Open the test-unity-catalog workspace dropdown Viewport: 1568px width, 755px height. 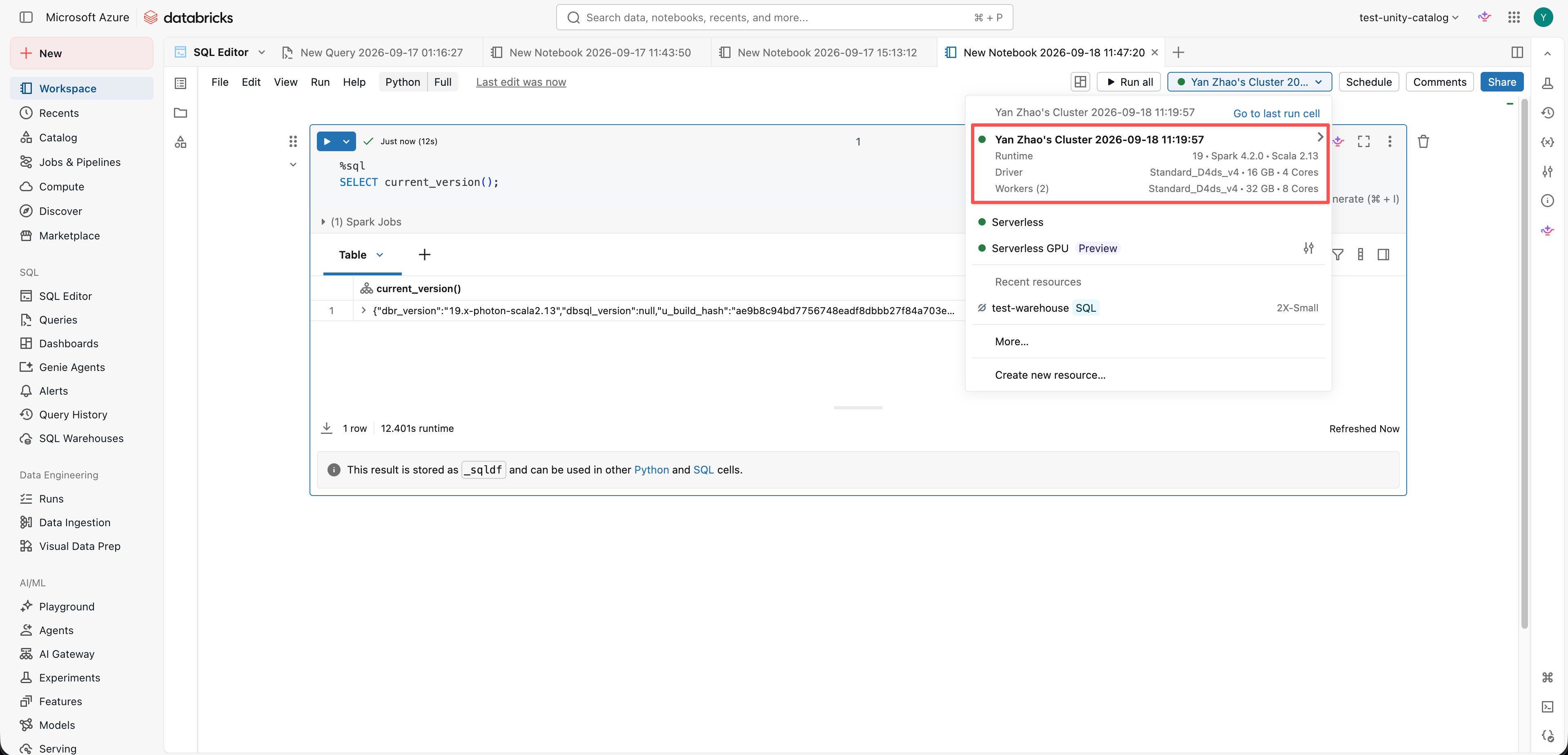tap(1408, 17)
